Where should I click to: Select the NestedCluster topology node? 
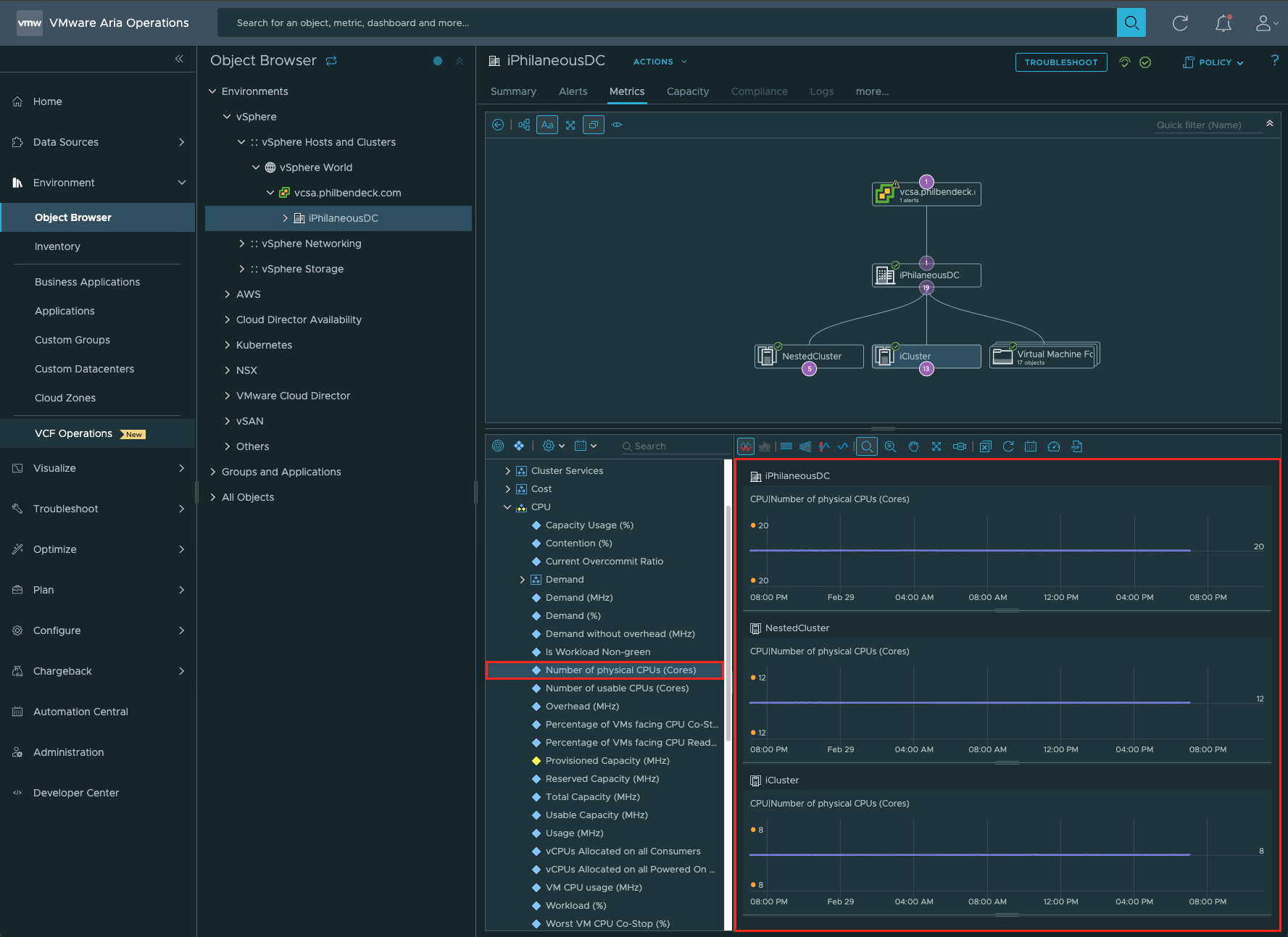[x=809, y=357]
